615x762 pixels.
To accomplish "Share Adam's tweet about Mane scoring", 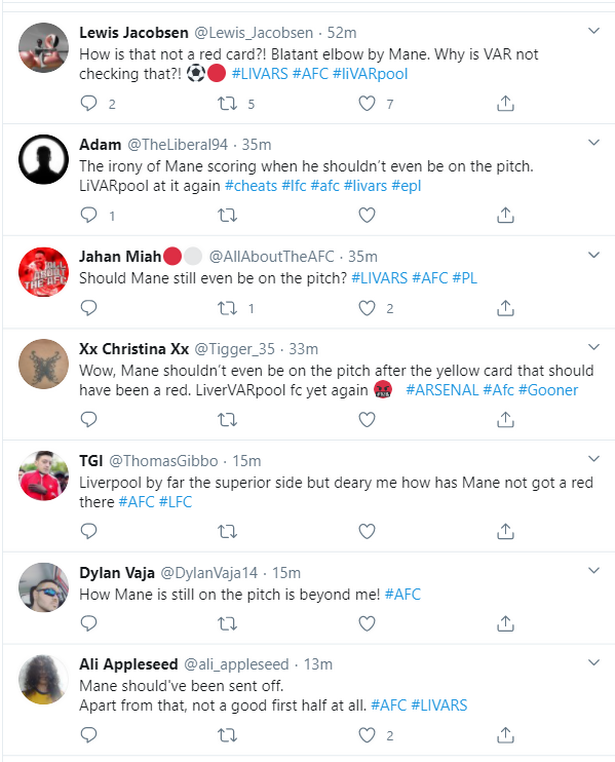I will [x=506, y=215].
